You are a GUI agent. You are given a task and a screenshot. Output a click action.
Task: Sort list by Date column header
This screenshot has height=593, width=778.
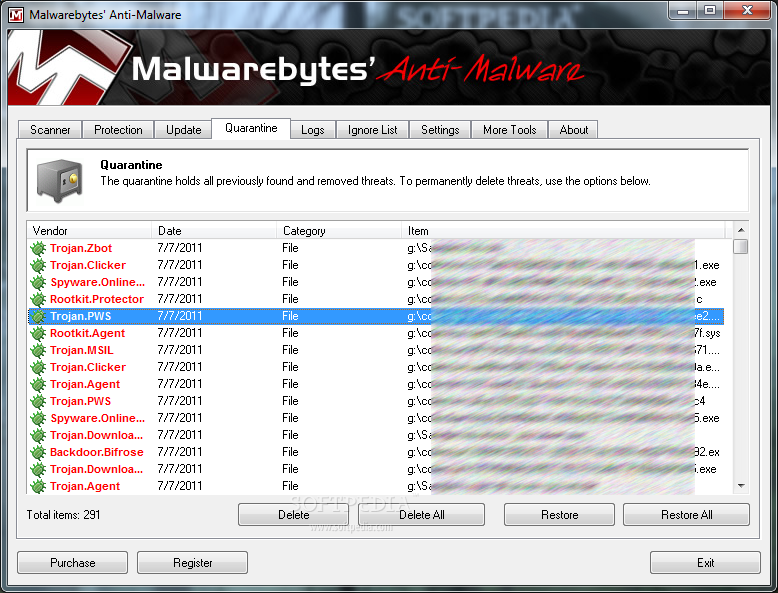tap(214, 231)
